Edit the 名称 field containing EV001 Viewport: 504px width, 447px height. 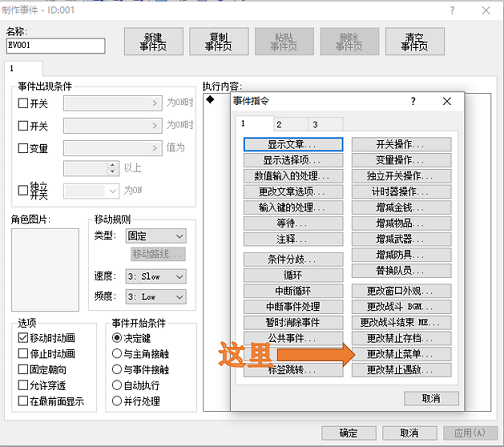click(56, 46)
